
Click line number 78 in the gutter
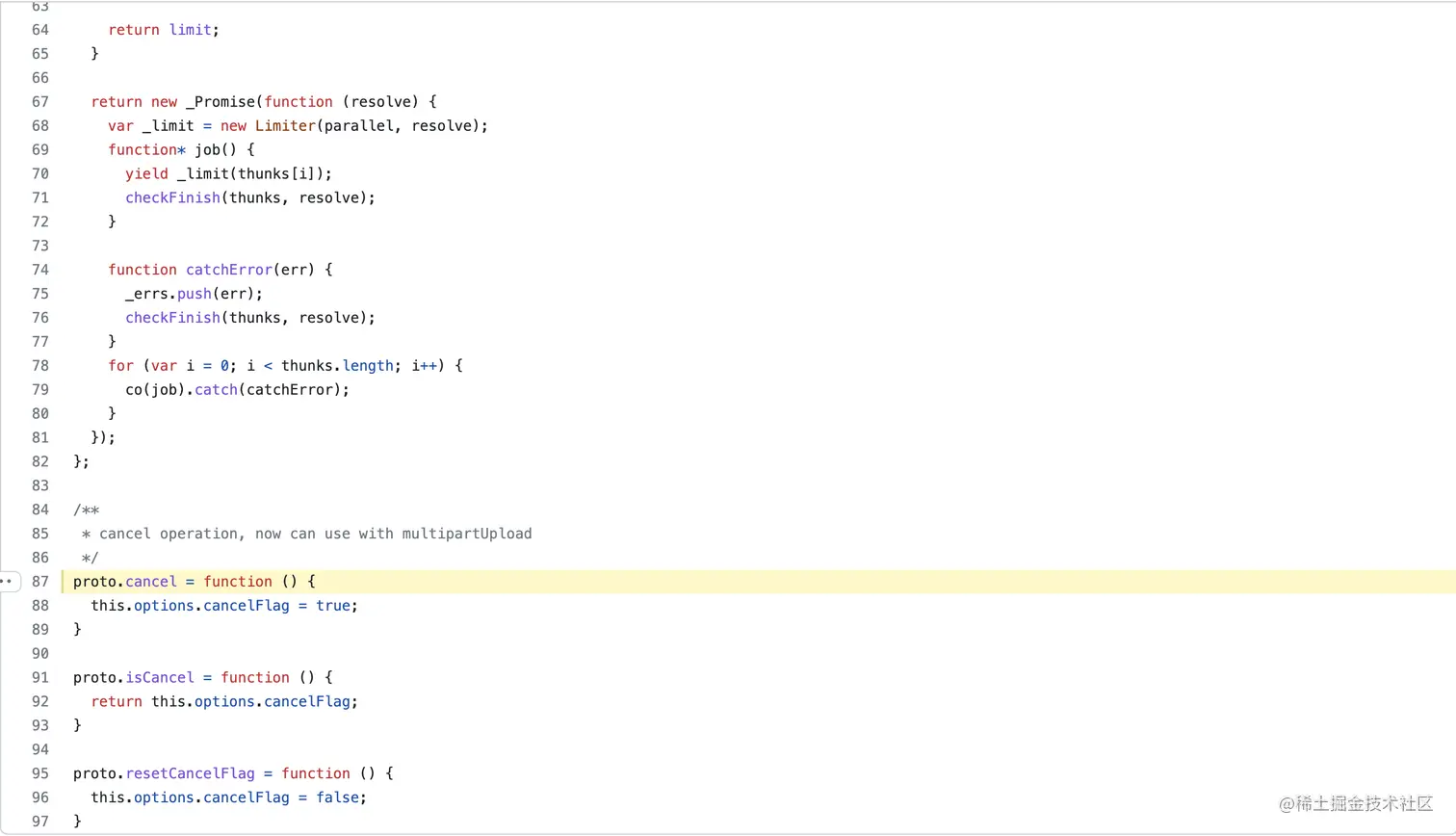(x=40, y=366)
